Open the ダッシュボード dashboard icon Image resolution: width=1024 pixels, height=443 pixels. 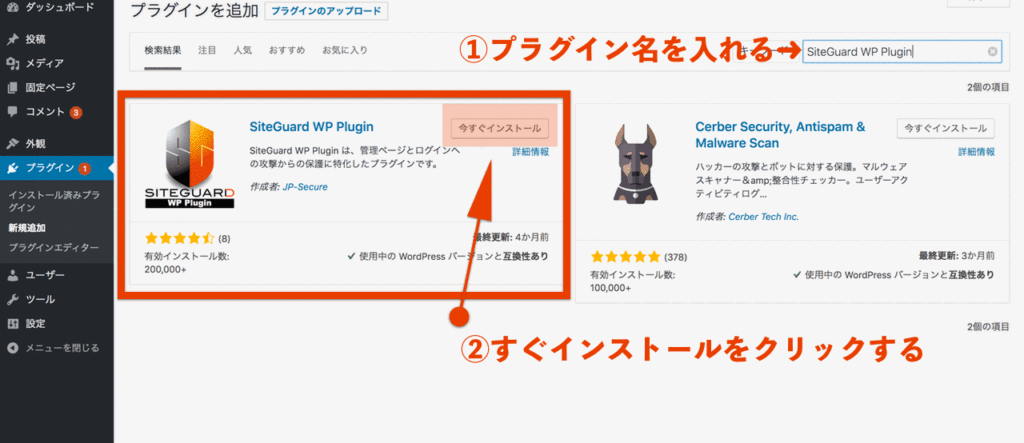pos(12,7)
